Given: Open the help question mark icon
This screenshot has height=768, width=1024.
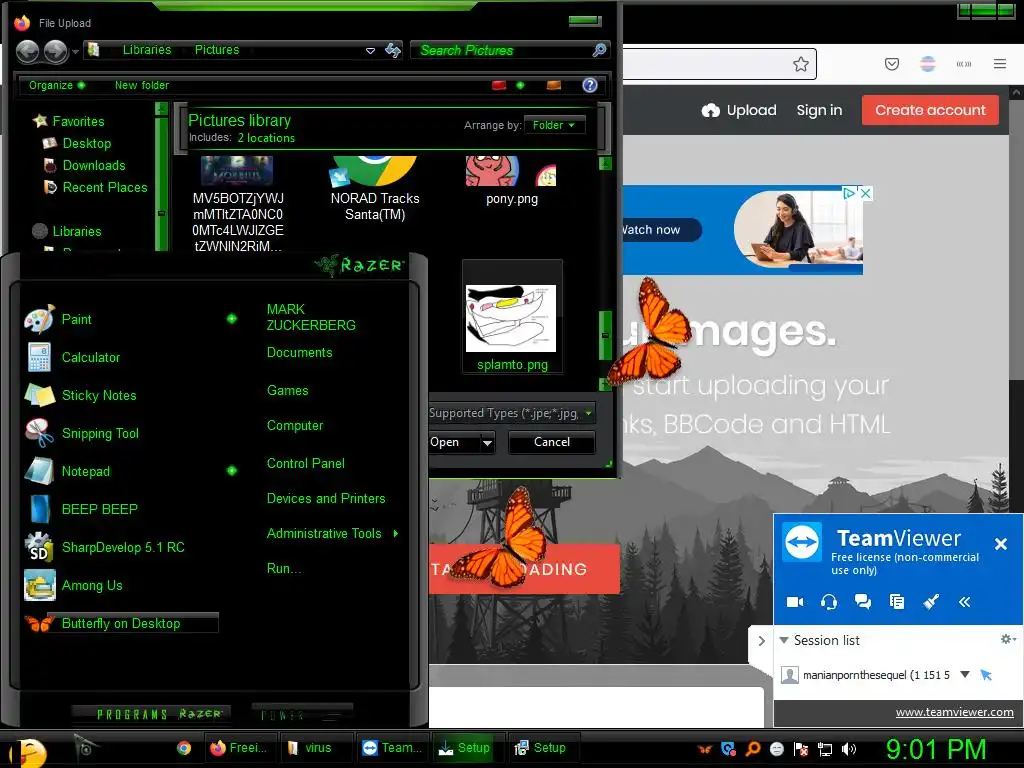Looking at the screenshot, I should 590,86.
